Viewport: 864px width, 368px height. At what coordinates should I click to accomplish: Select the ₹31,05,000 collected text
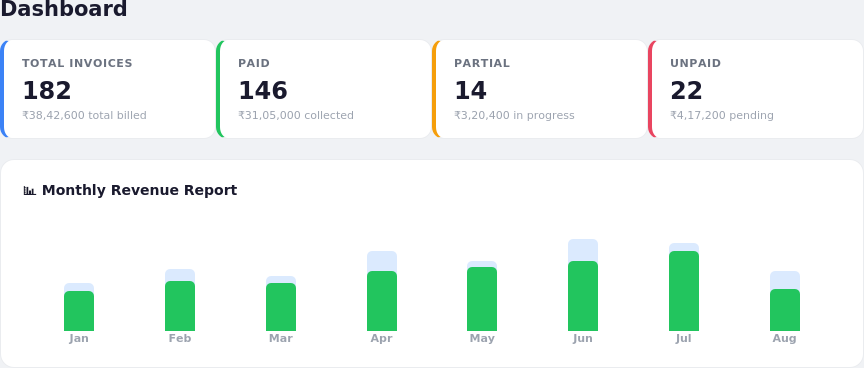click(x=296, y=116)
